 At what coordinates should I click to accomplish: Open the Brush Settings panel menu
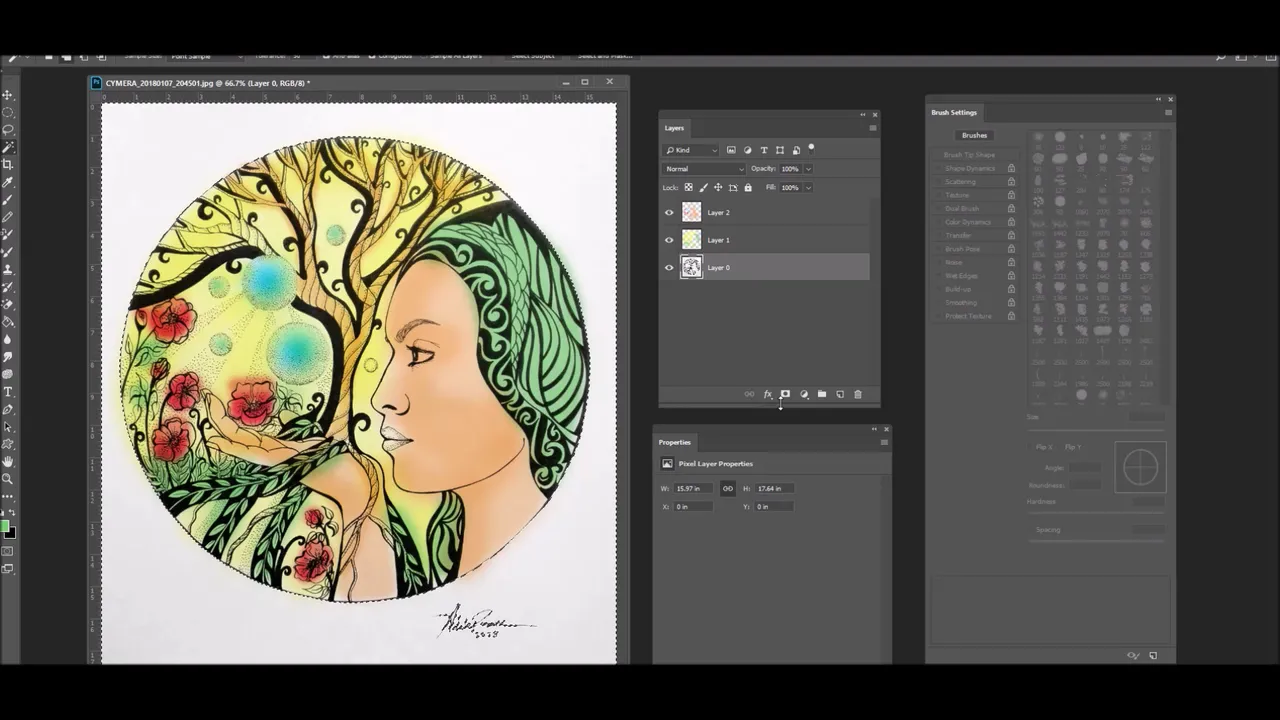tap(1168, 112)
